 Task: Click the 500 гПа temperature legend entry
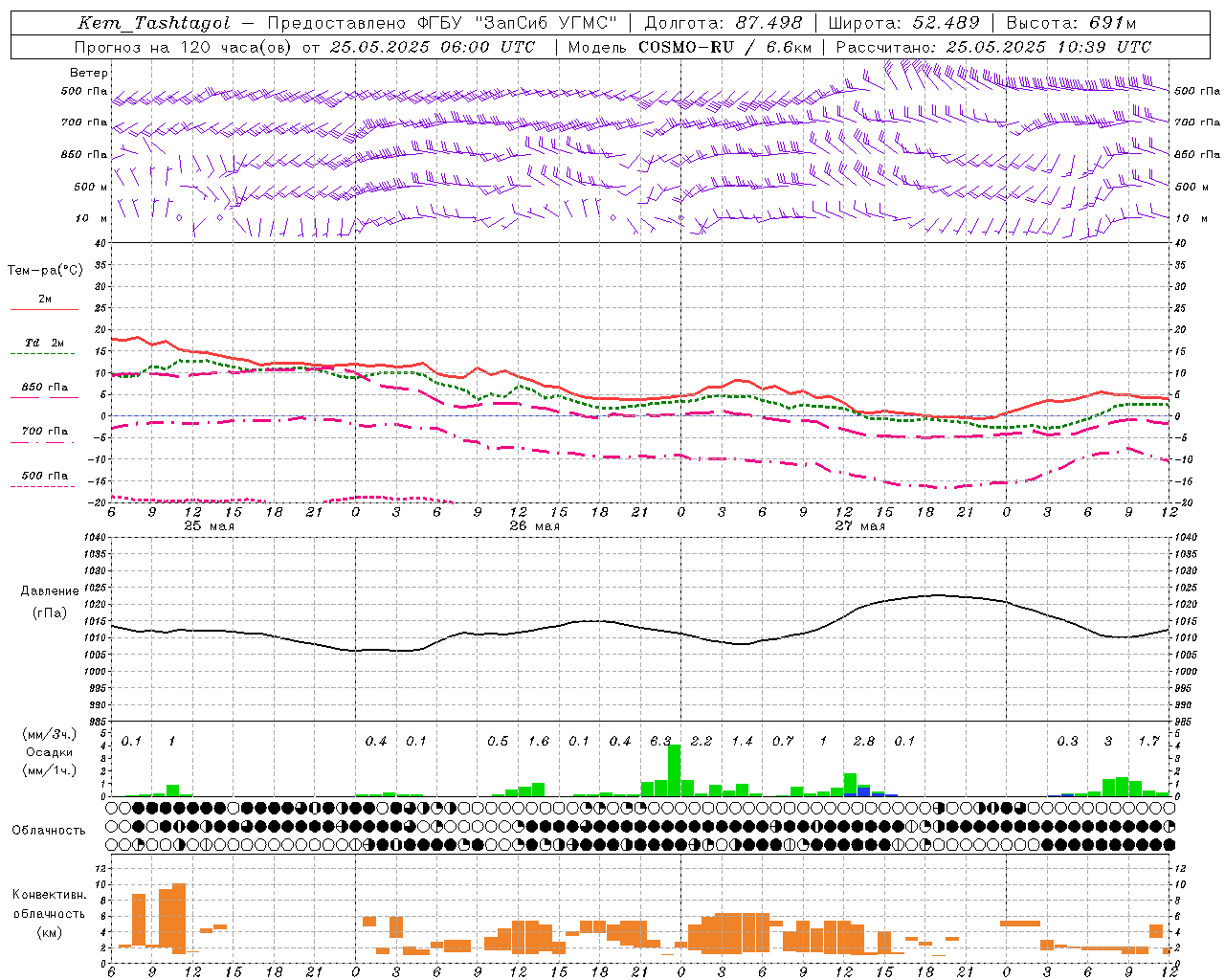click(x=45, y=476)
